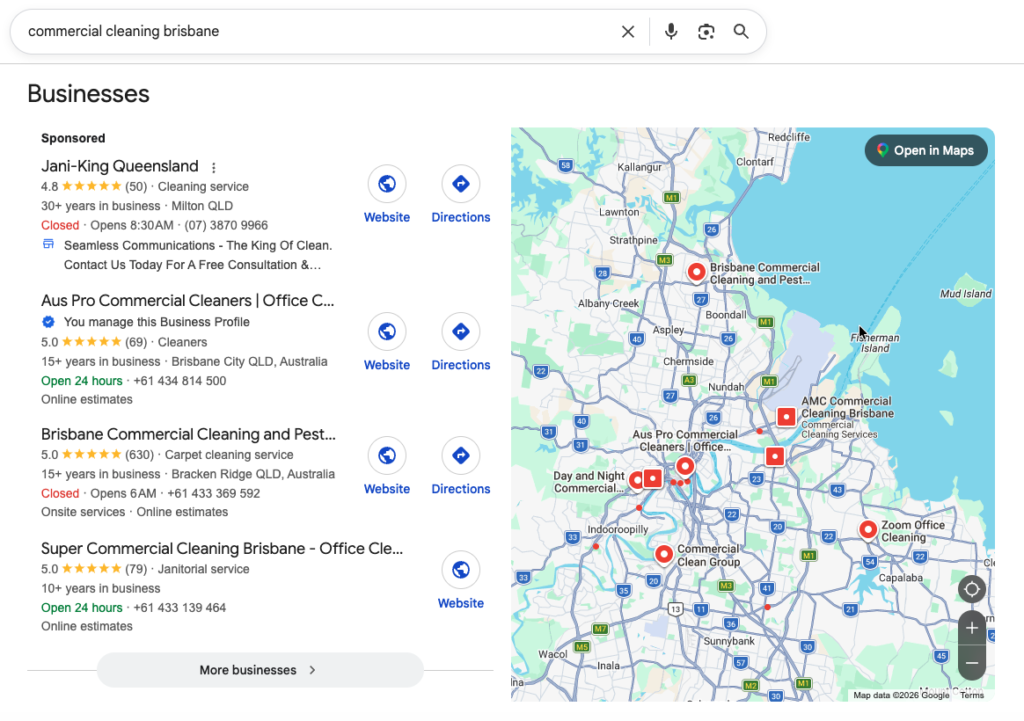Zoom out on the map with the minus button
This screenshot has width=1024, height=721.
(972, 663)
